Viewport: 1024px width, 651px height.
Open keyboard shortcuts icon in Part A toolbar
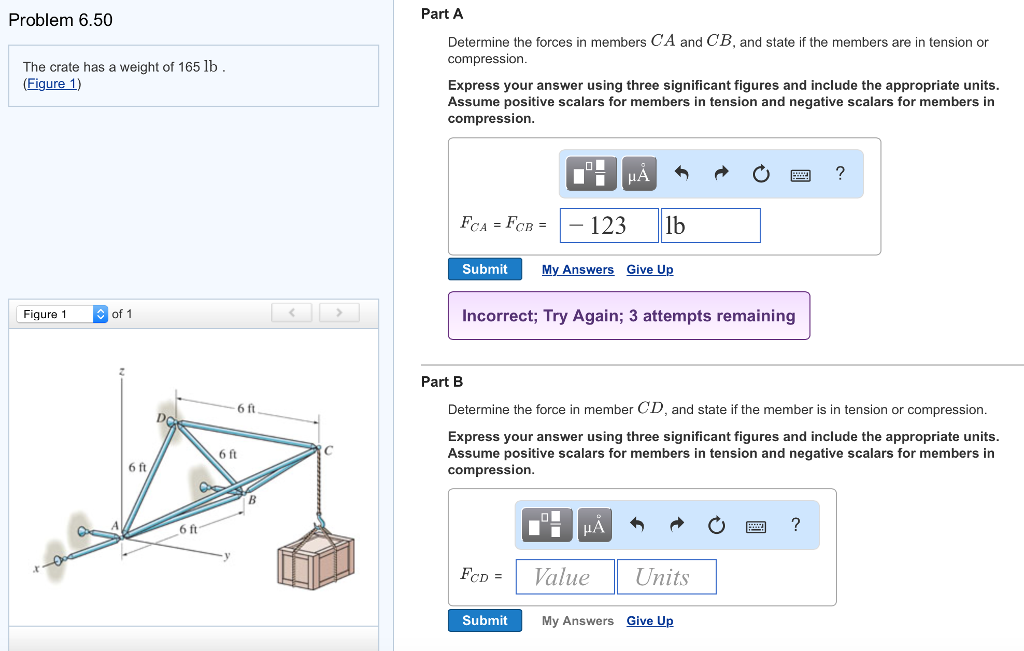[801, 175]
